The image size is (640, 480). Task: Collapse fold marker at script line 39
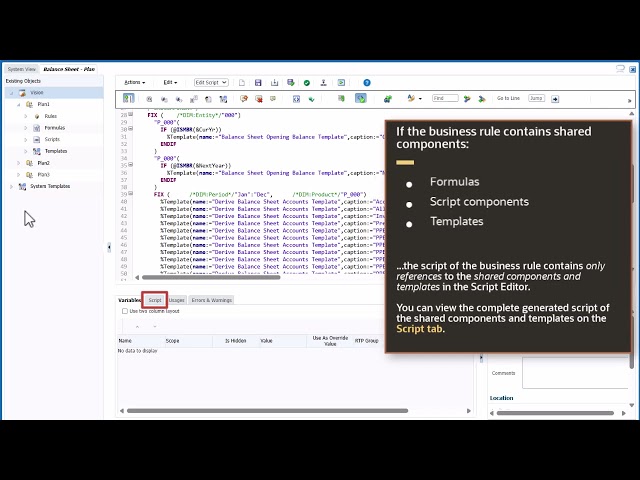pos(131,193)
